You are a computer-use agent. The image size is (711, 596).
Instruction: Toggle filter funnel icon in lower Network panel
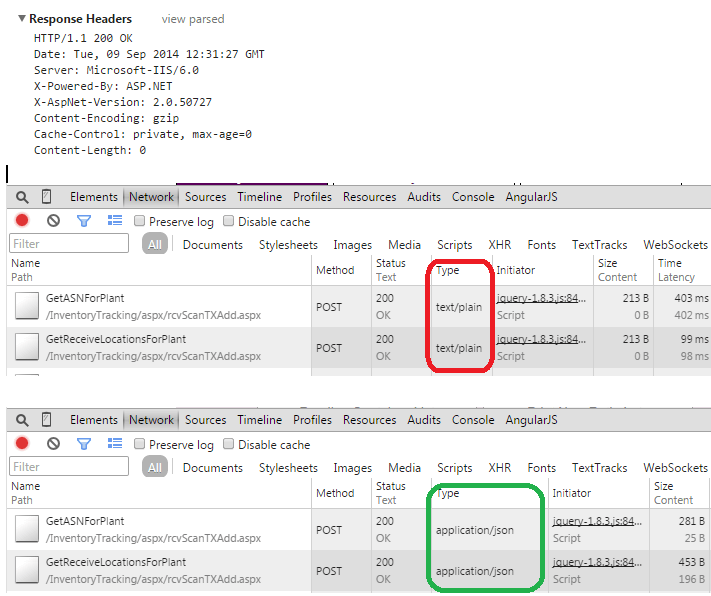(84, 444)
